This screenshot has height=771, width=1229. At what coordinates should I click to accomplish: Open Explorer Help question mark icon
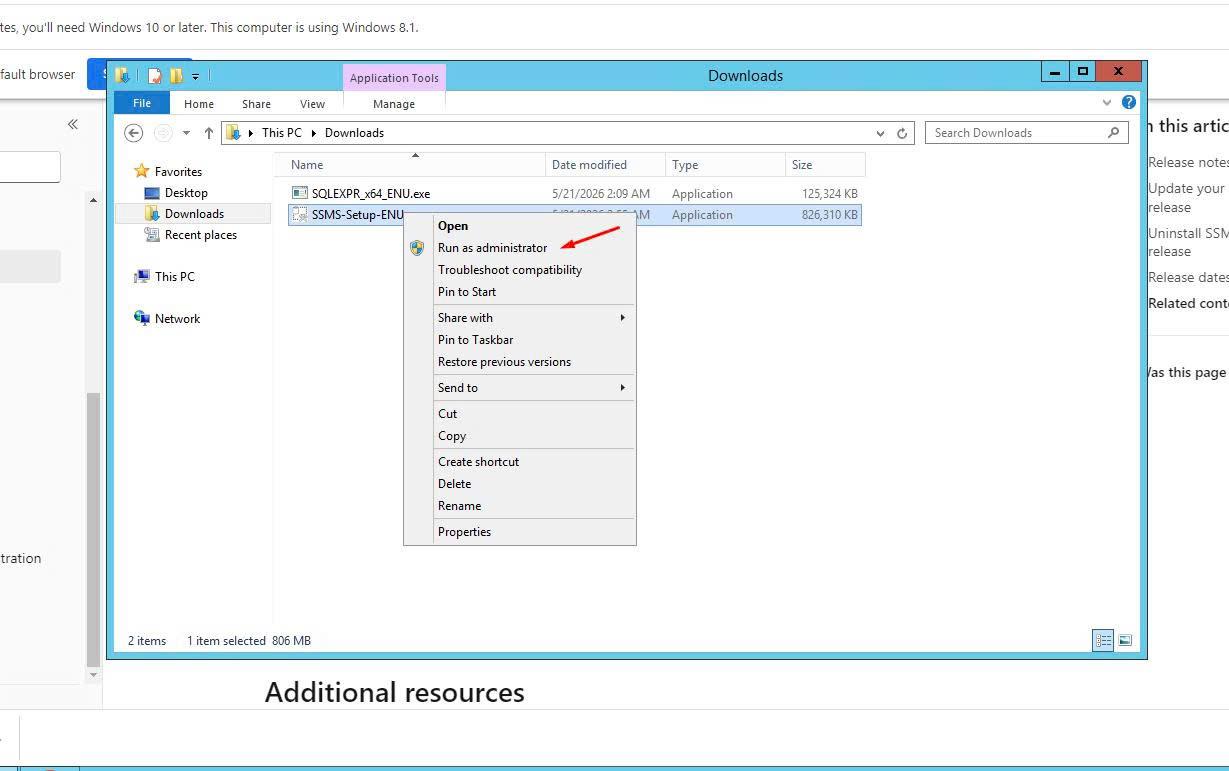(1129, 102)
